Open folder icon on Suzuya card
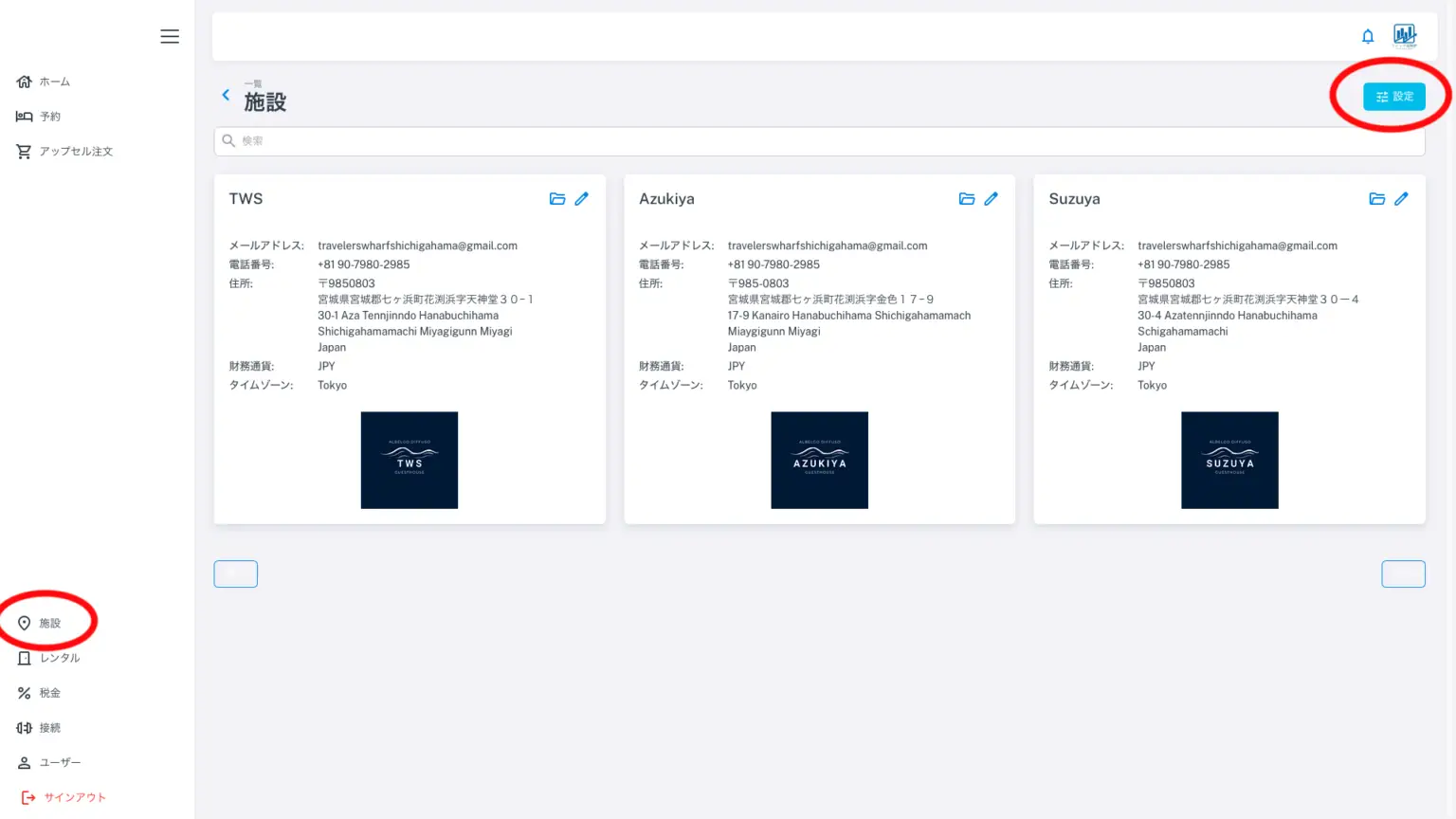 (x=1376, y=199)
